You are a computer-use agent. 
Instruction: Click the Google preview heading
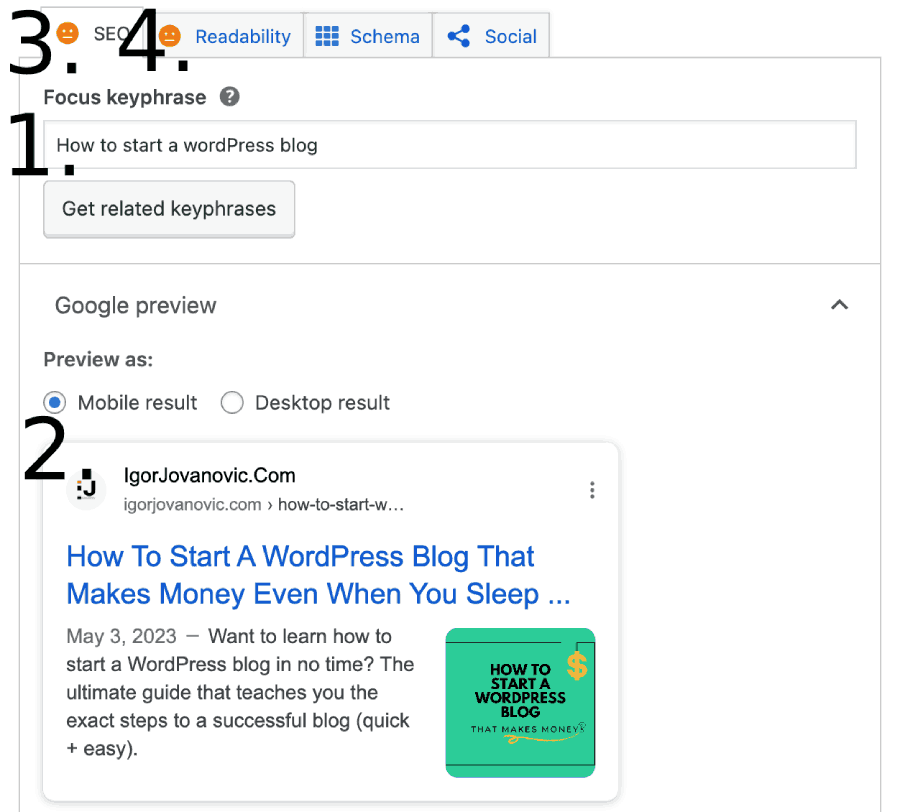(135, 305)
